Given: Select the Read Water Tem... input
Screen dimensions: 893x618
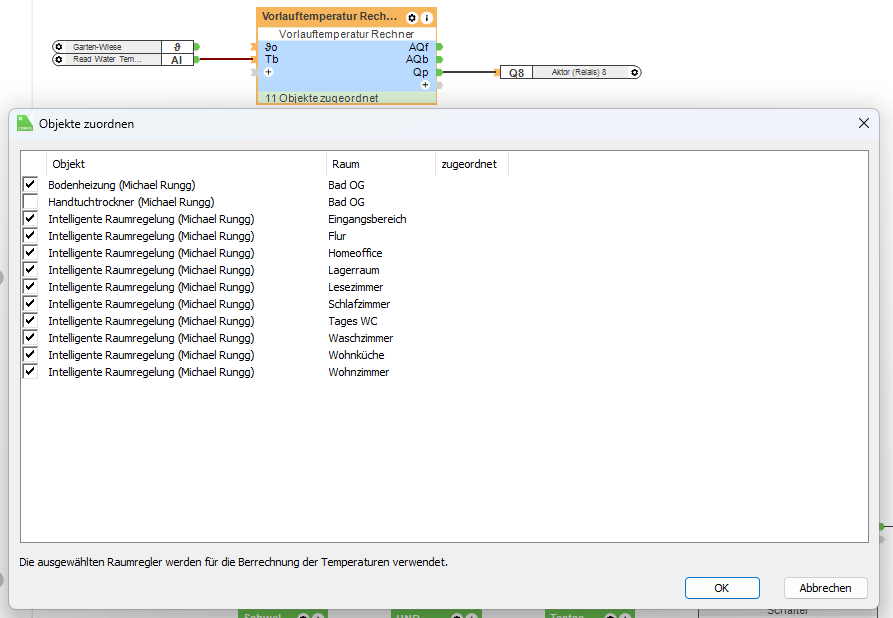Looking at the screenshot, I should 124,59.
